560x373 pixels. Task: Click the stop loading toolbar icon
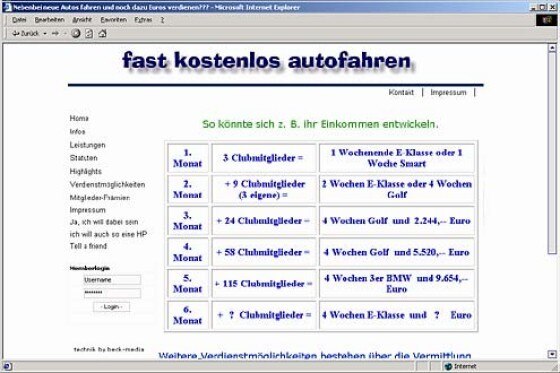pyautogui.click(x=75, y=34)
